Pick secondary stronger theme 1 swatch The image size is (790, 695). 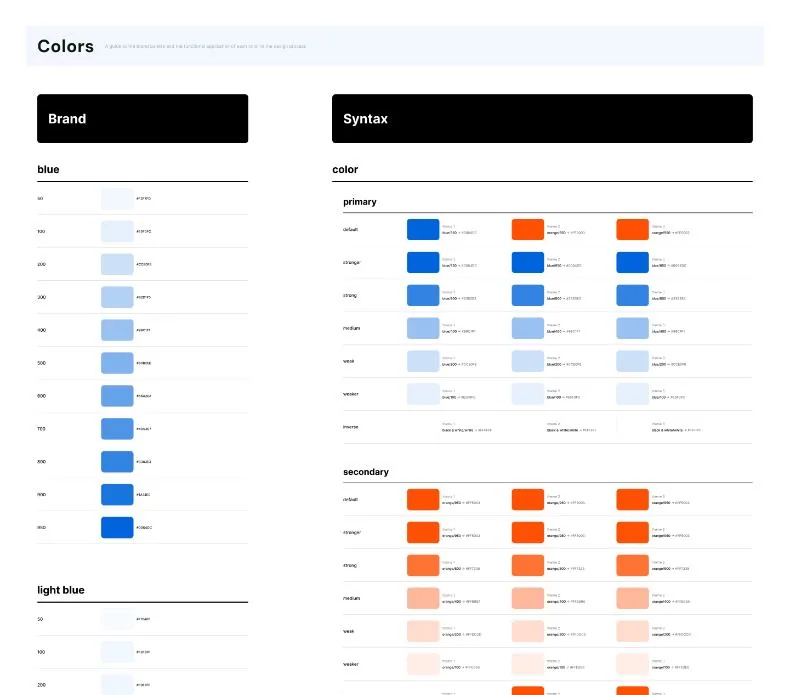click(423, 532)
